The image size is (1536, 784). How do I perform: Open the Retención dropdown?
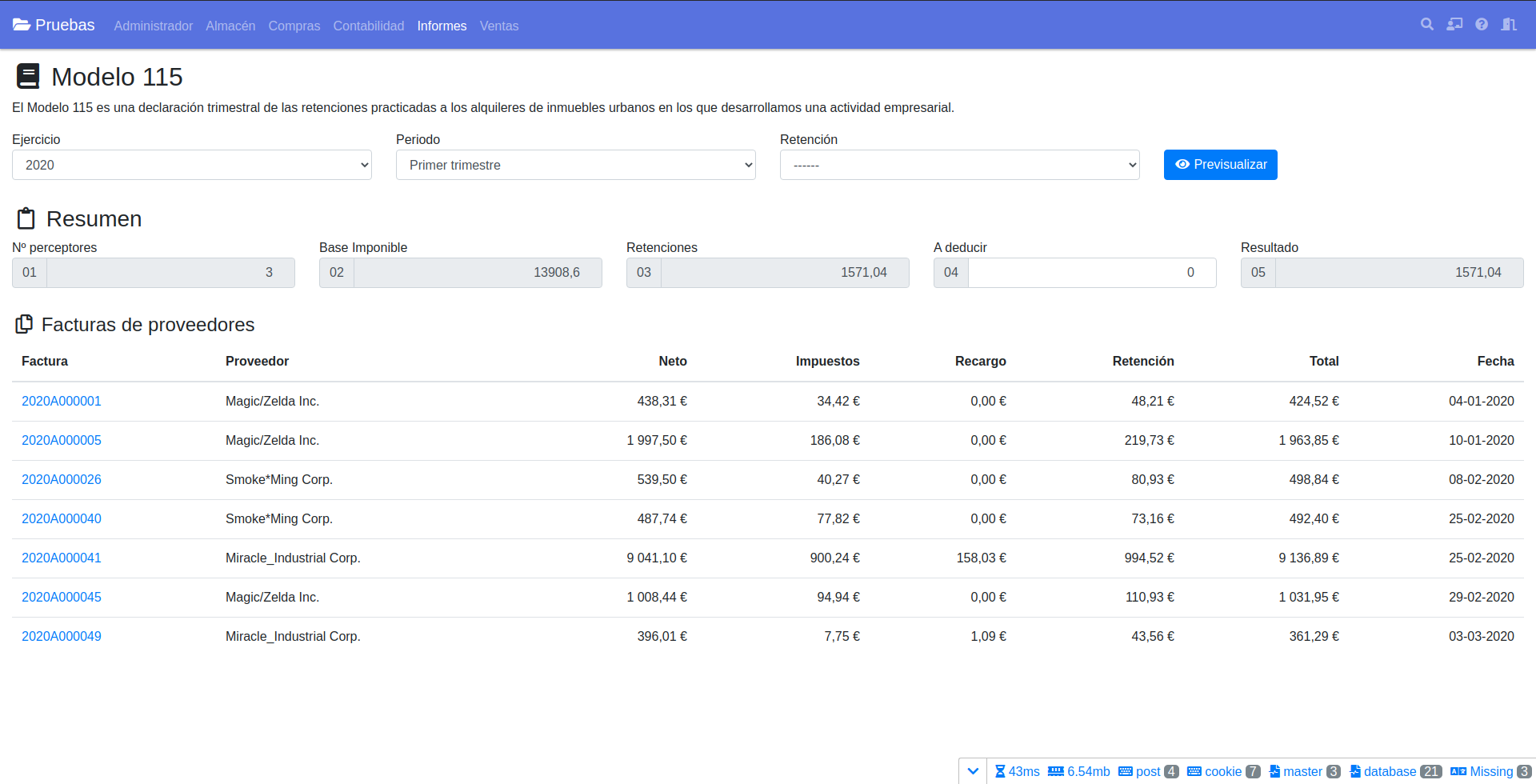click(x=960, y=165)
